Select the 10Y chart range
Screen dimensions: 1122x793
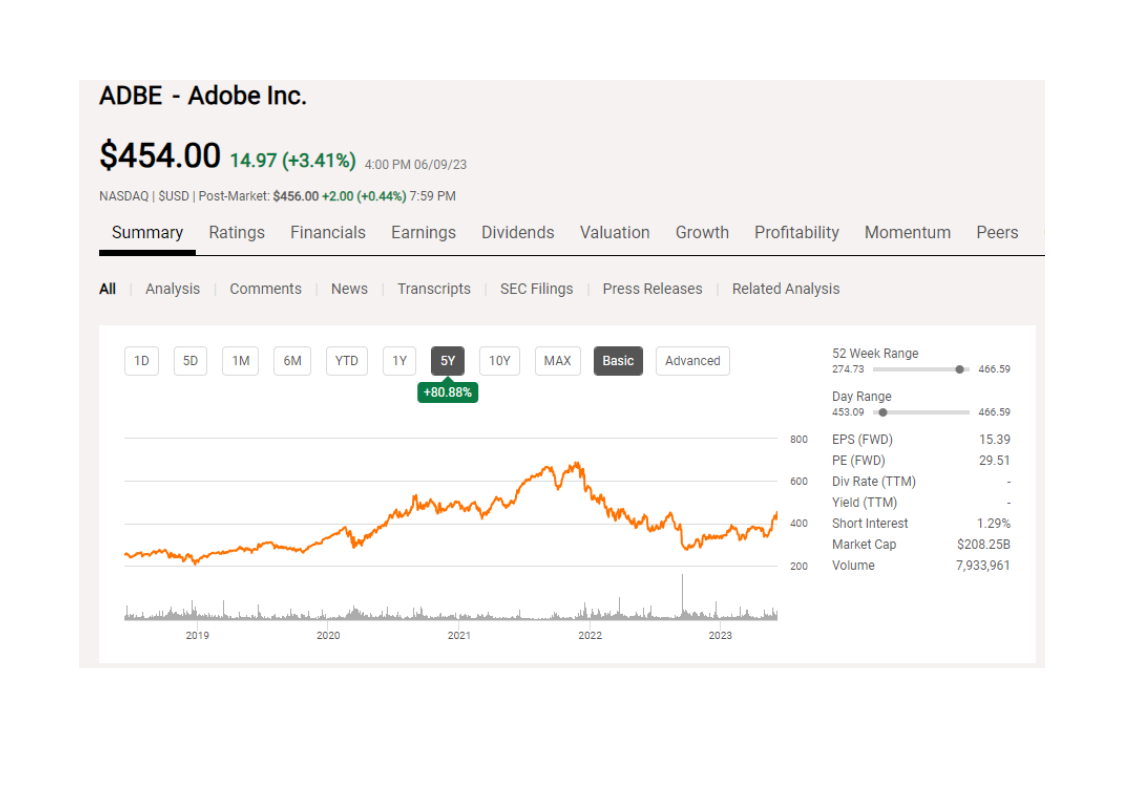coord(499,361)
